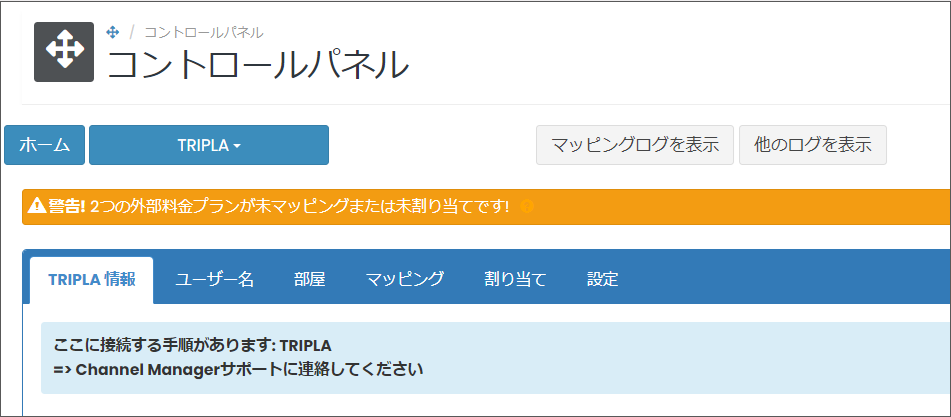The image size is (951, 417).
Task: Click the orange question mark help icon
Action: 527,207
